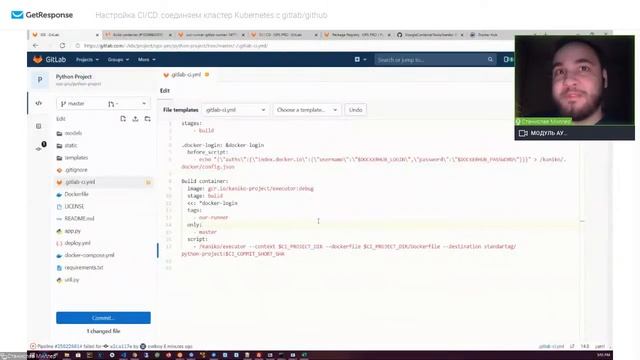This screenshot has height=360, width=640.
Task: Open the GitLab home logo
Action: pos(49,60)
